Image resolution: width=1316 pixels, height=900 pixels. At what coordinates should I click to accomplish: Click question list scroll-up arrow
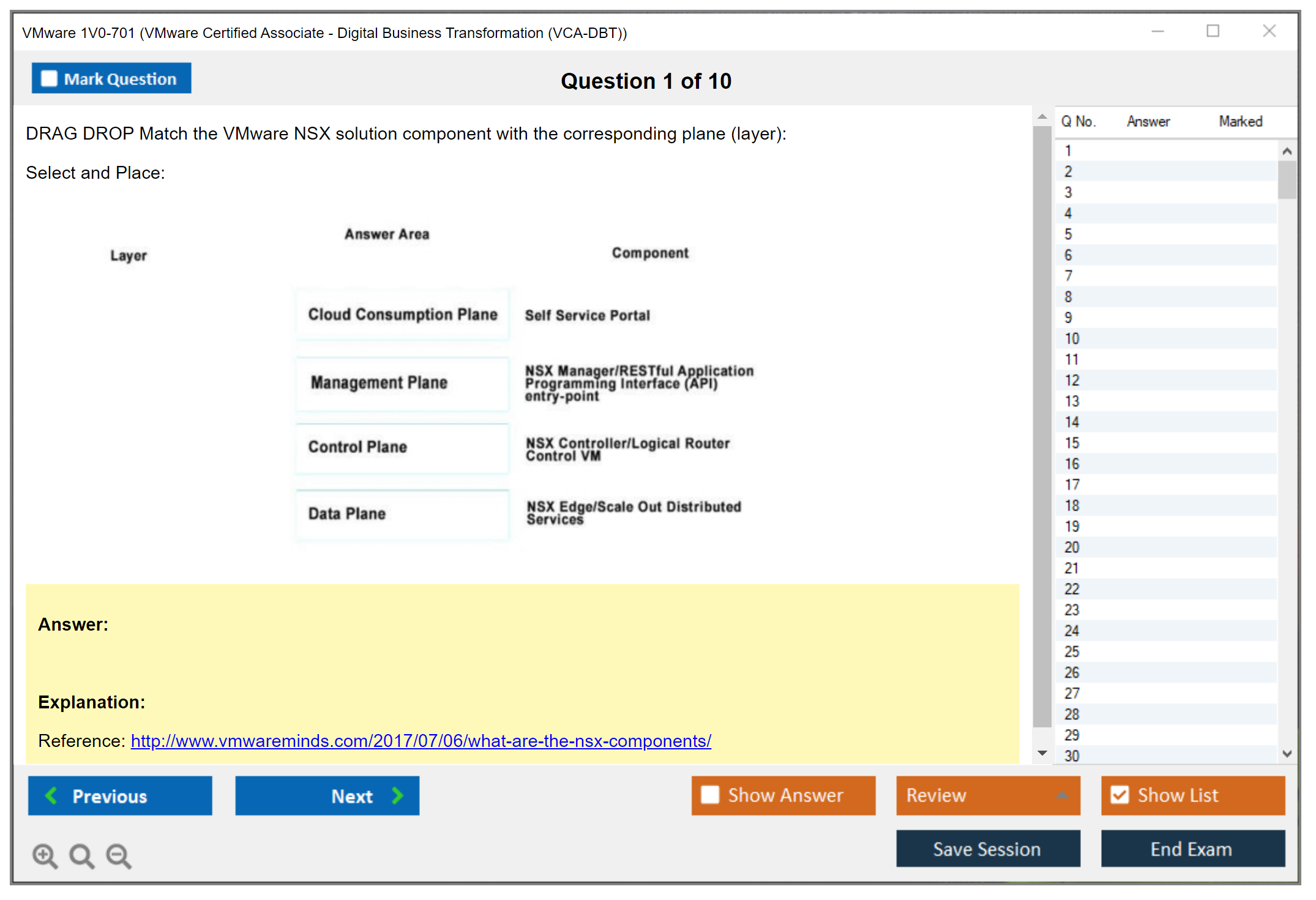[x=1287, y=151]
